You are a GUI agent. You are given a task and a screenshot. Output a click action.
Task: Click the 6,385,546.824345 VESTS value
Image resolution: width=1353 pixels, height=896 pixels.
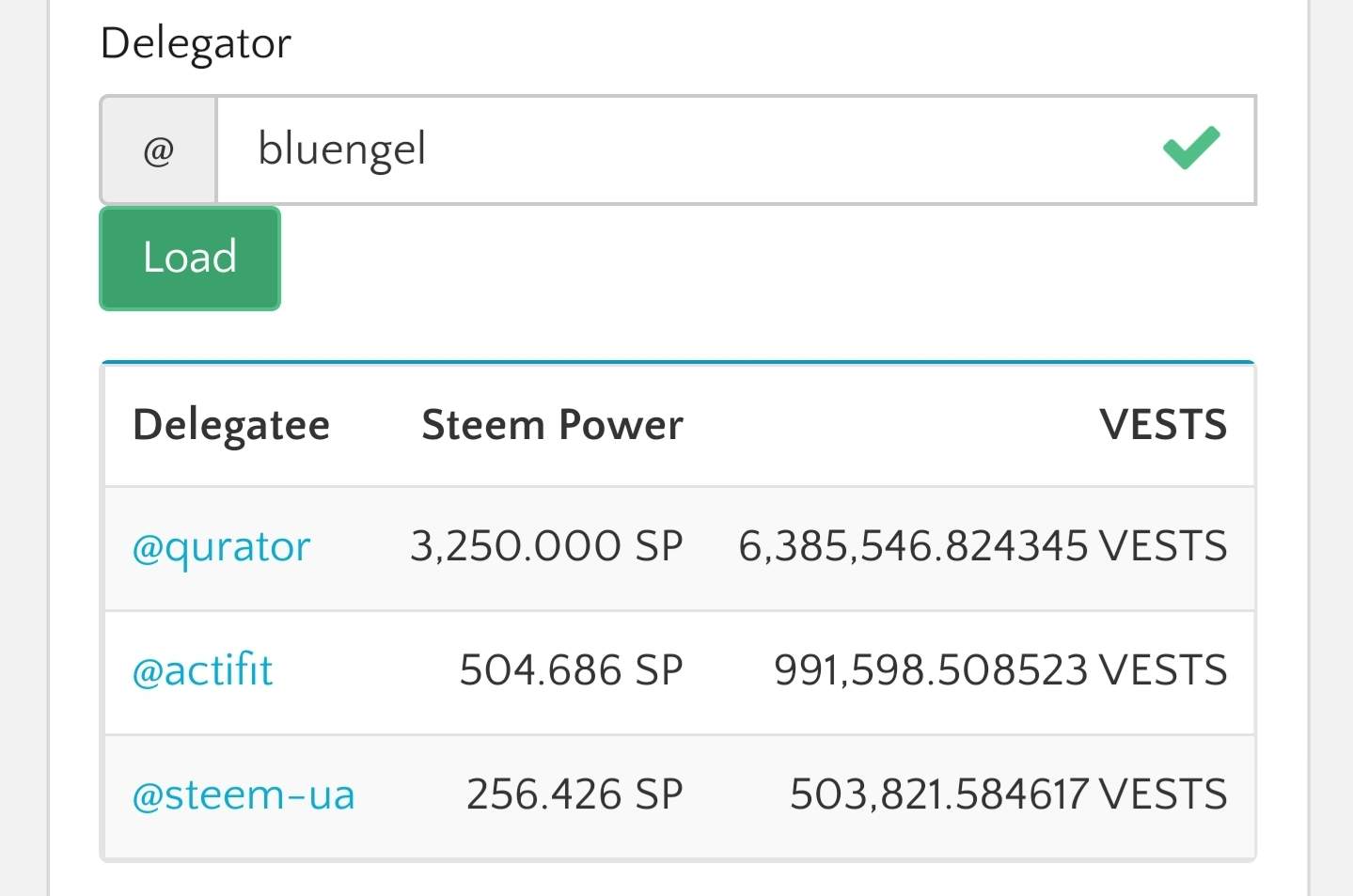click(983, 546)
